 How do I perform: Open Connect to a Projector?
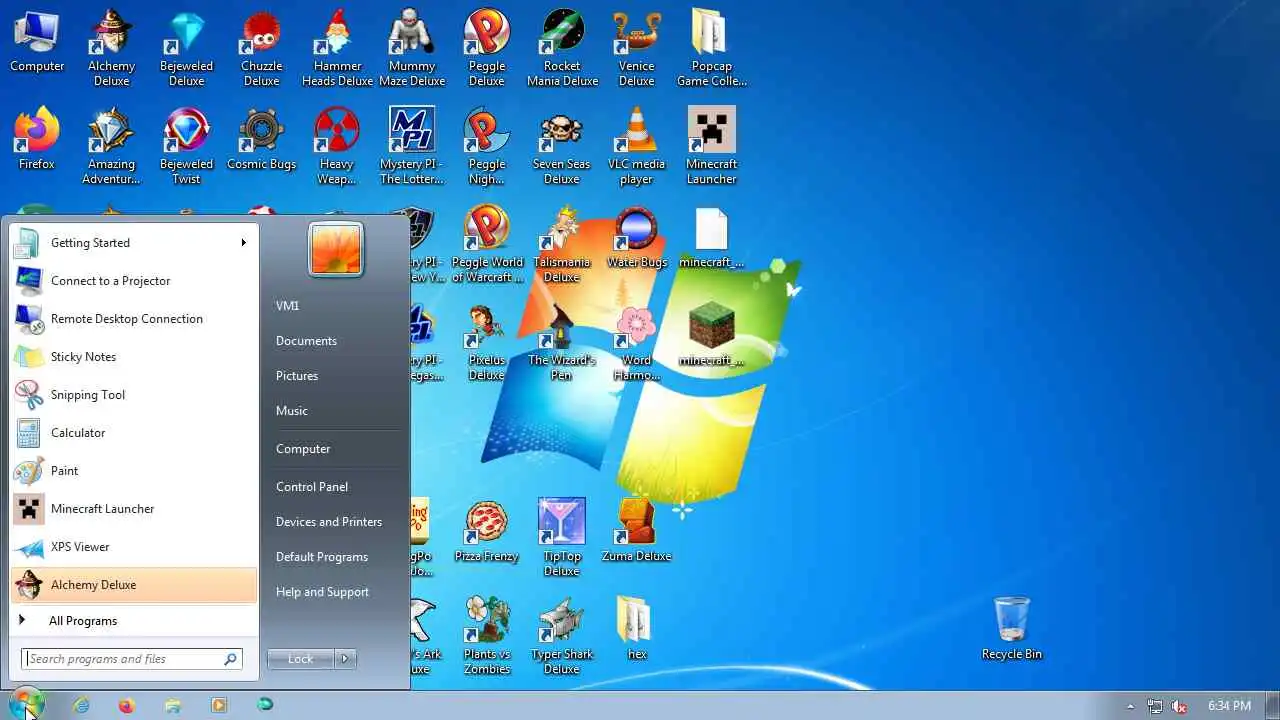[133, 280]
